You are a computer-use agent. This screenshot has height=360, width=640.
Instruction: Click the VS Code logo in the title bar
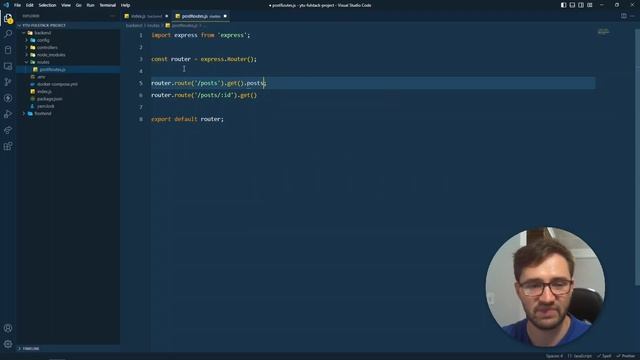(x=6, y=5)
